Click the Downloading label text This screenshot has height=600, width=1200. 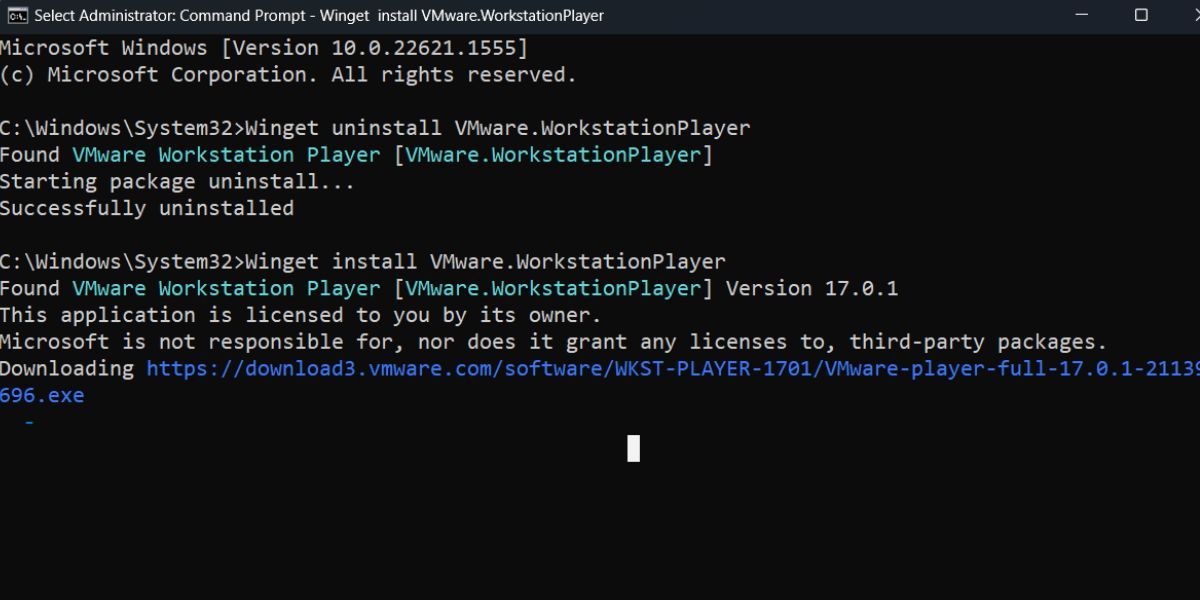tap(68, 368)
